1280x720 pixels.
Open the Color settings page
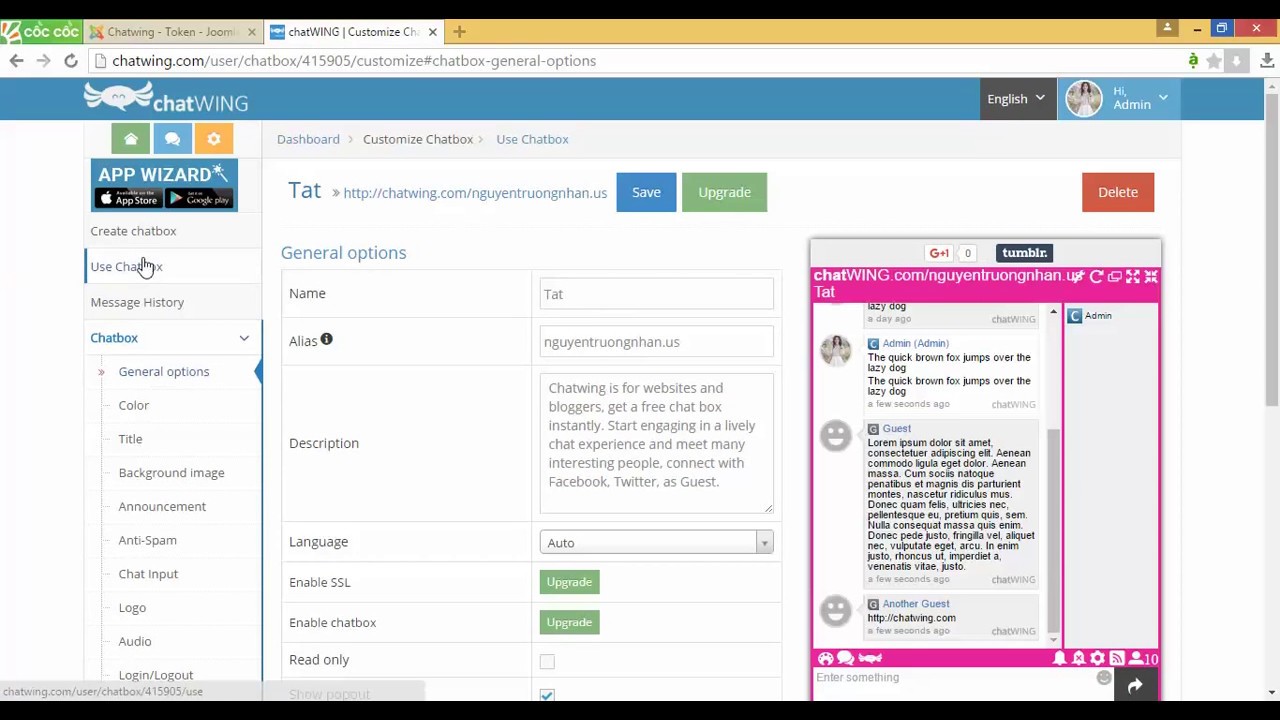tap(133, 405)
